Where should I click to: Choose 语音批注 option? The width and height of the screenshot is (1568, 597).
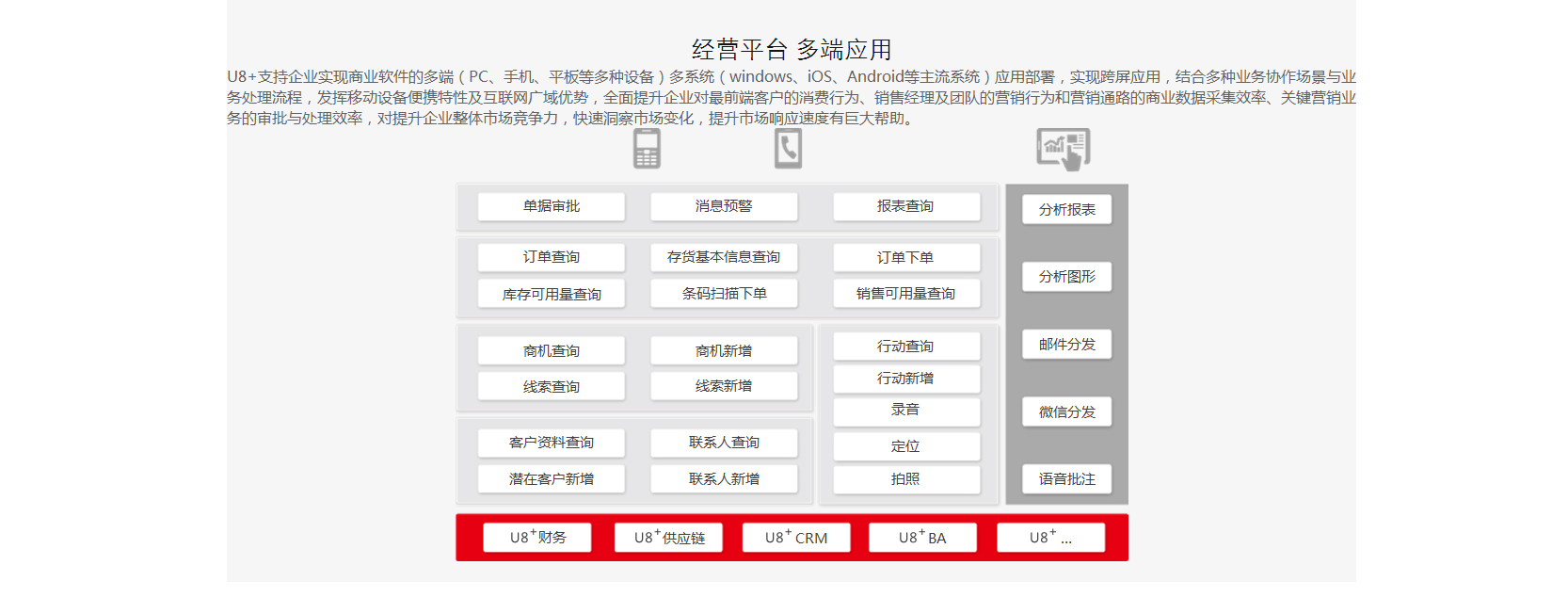pyautogui.click(x=1066, y=479)
